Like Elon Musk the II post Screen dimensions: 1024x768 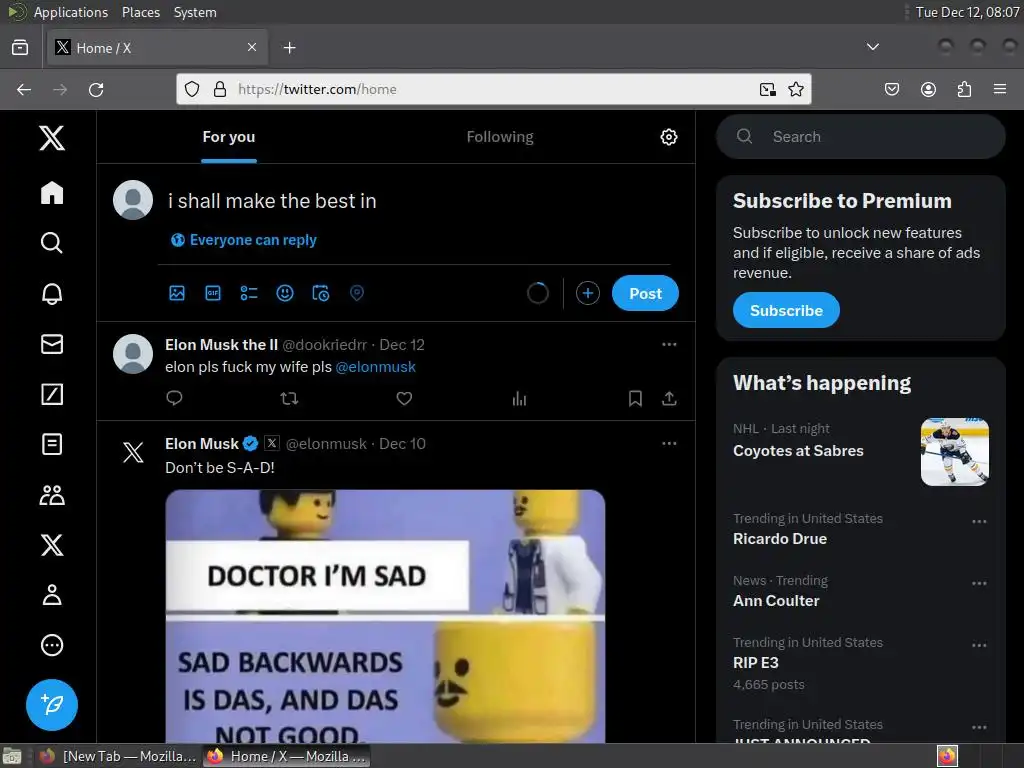point(404,398)
